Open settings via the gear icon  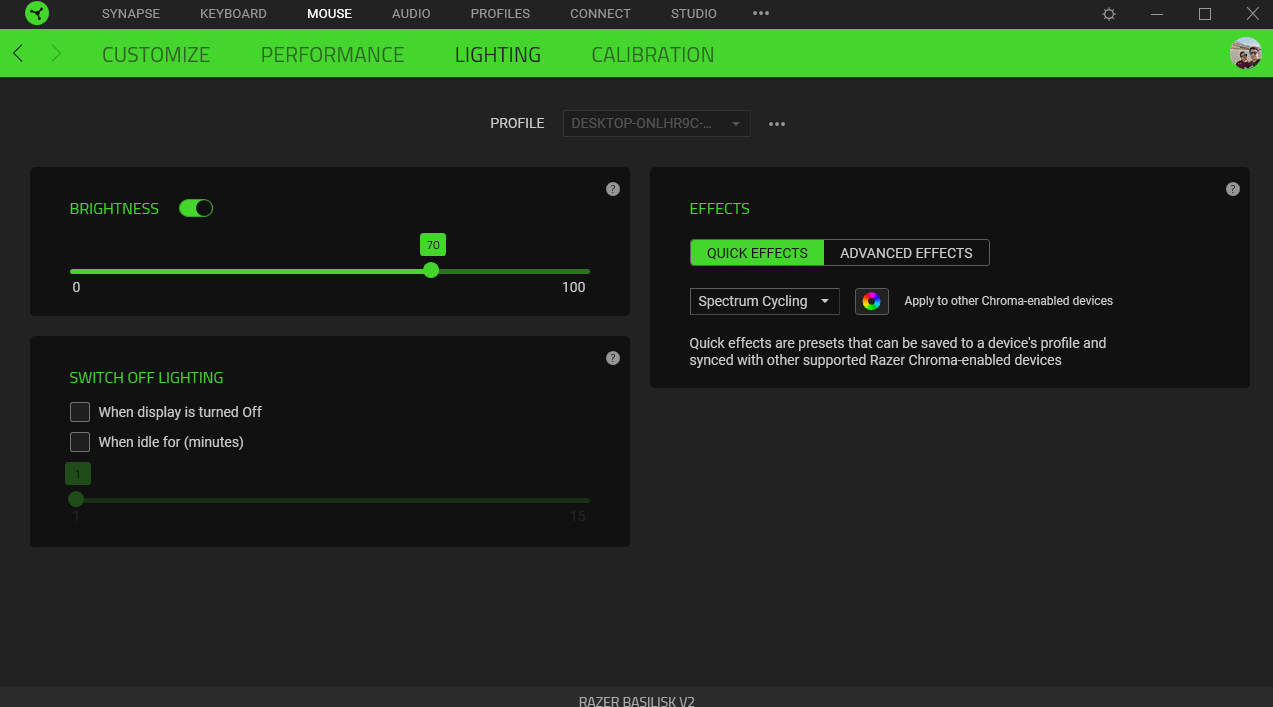1109,14
